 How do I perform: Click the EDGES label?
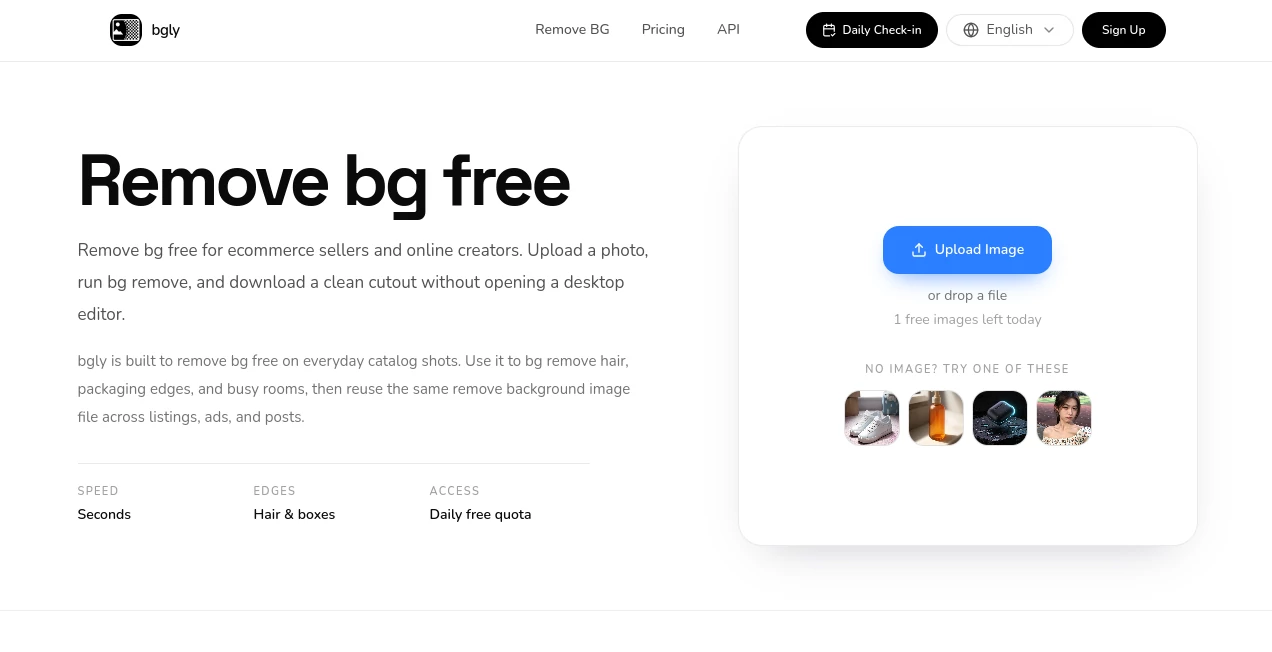pos(274,491)
